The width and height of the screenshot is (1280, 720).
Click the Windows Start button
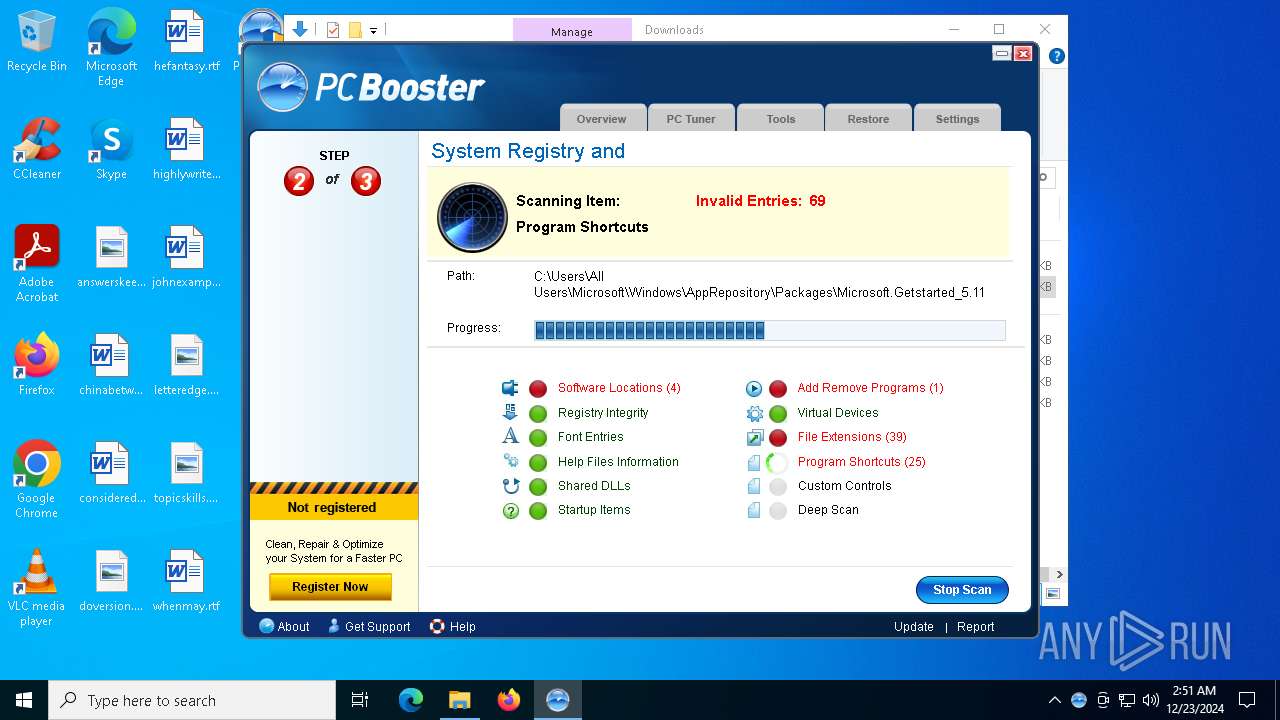pyautogui.click(x=24, y=700)
